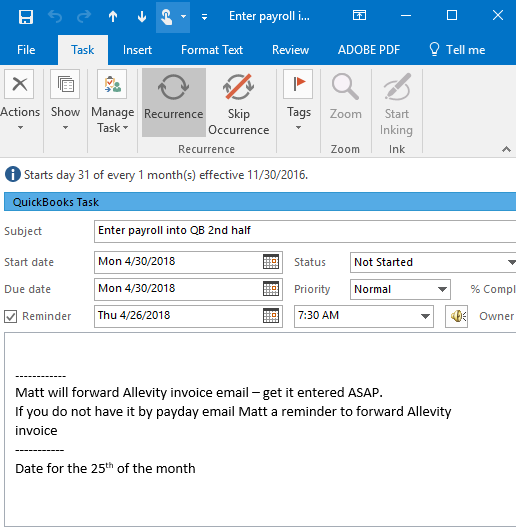Screen dimensions: 516x529
Task: Click the recurrence info icon in the info bar
Action: click(x=13, y=175)
